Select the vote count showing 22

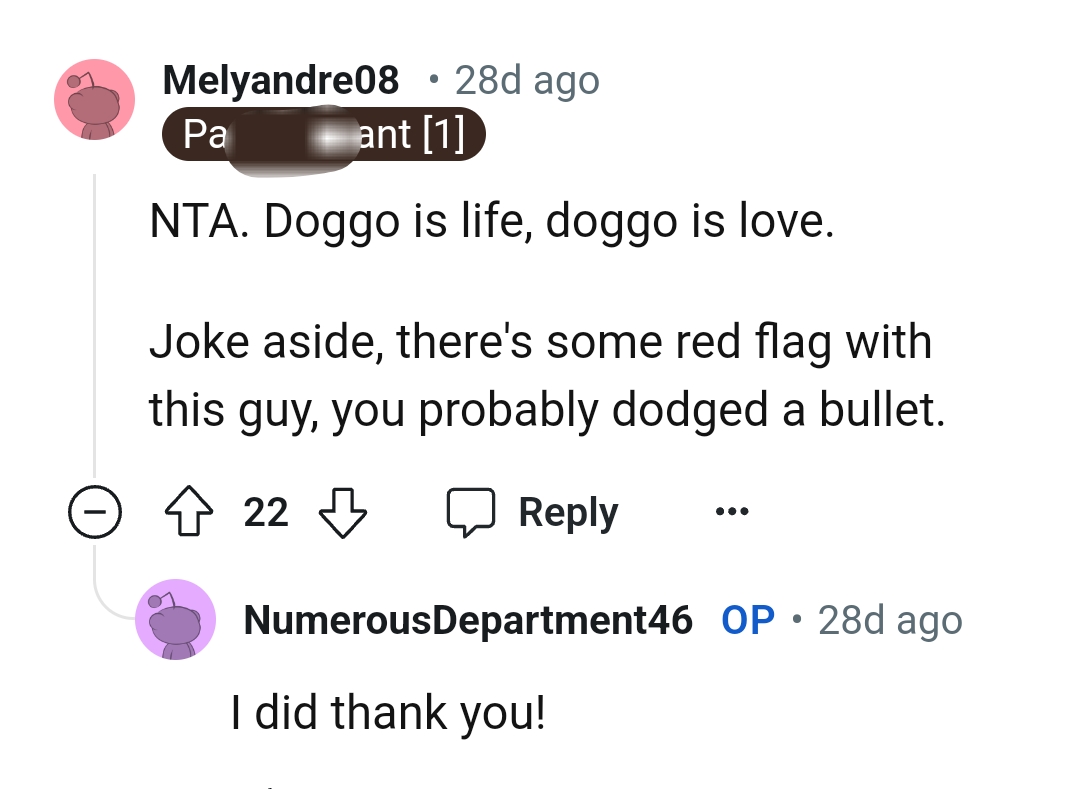click(x=264, y=511)
